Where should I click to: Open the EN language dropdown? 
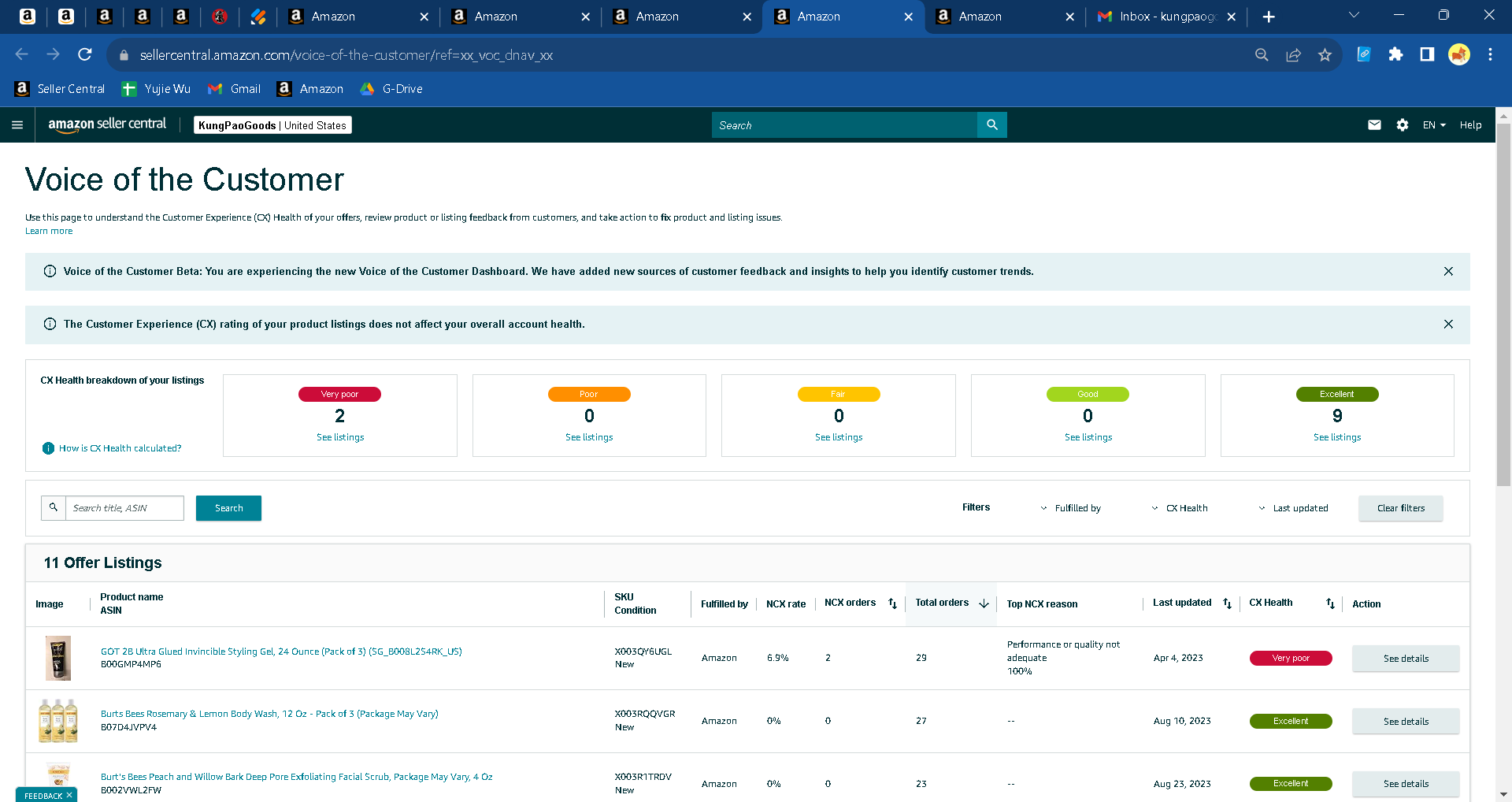point(1434,124)
